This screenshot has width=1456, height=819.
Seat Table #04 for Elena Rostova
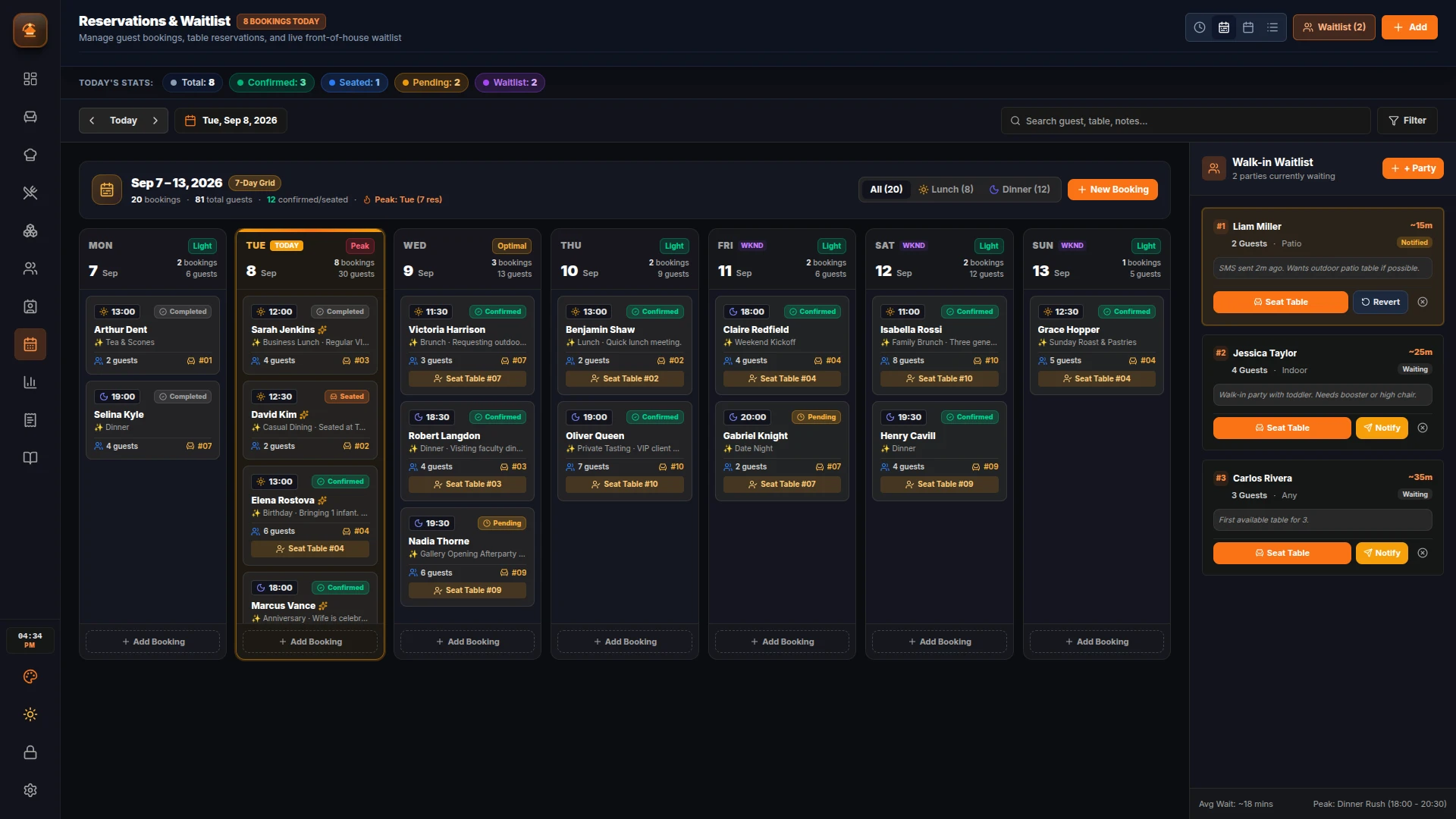tap(310, 548)
